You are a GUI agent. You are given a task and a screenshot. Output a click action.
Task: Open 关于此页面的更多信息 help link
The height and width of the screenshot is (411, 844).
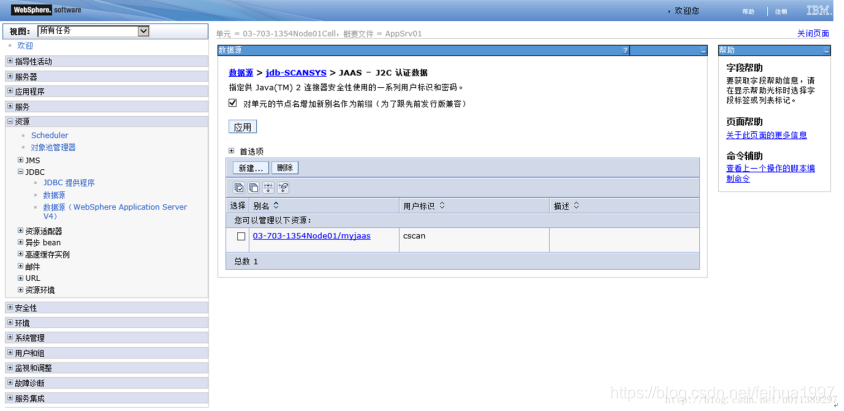pos(766,135)
